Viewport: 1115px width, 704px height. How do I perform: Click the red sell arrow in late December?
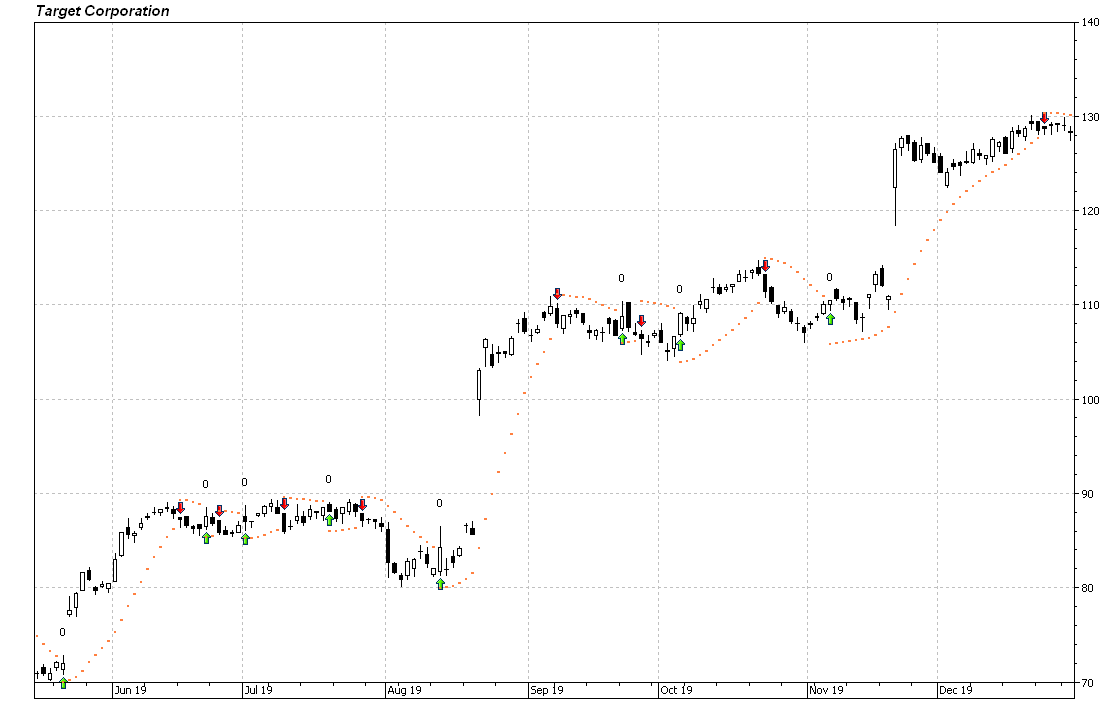pos(1044,117)
